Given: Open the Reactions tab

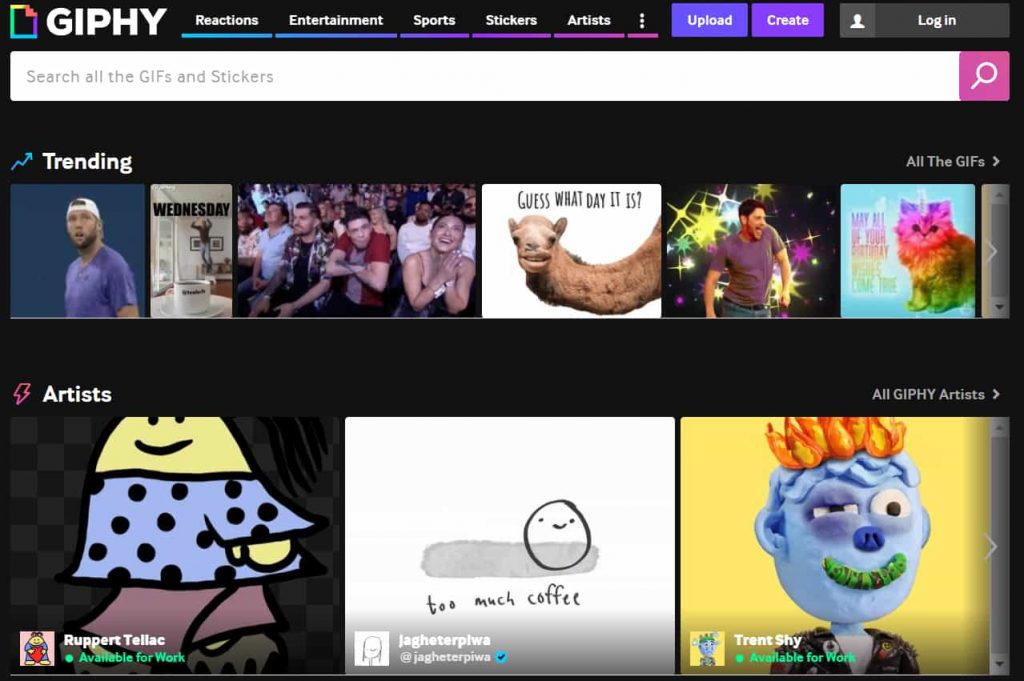Looking at the screenshot, I should 227,20.
